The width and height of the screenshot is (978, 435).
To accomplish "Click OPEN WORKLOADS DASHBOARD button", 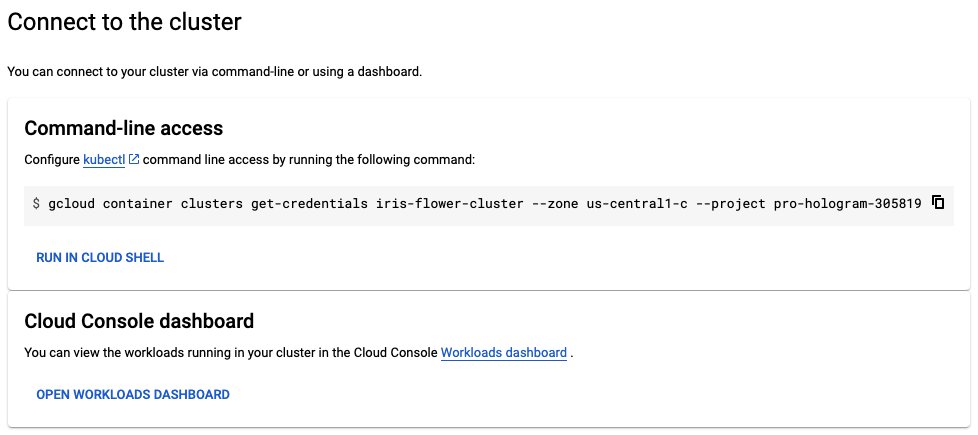I will click(133, 395).
